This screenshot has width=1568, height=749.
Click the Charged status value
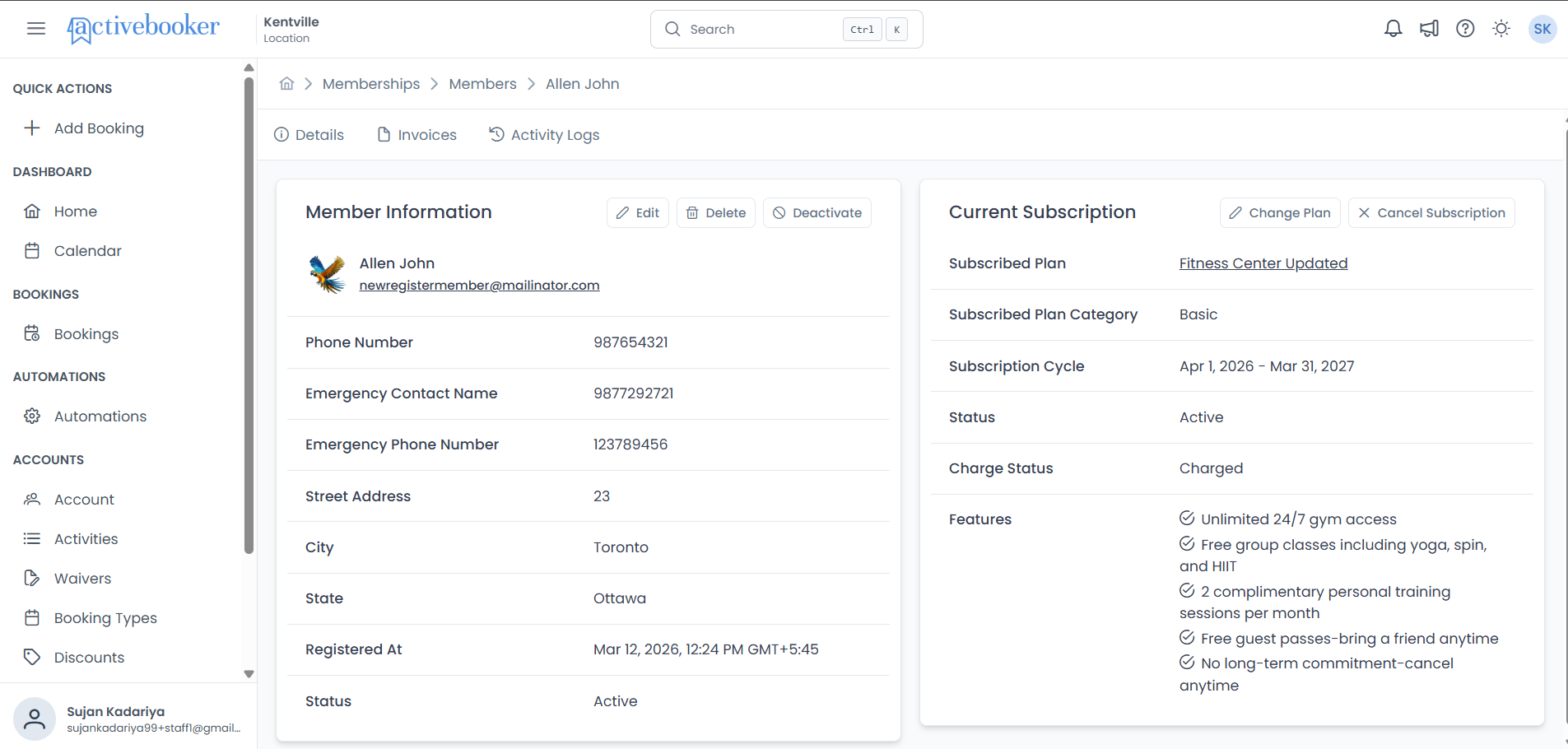(x=1211, y=468)
